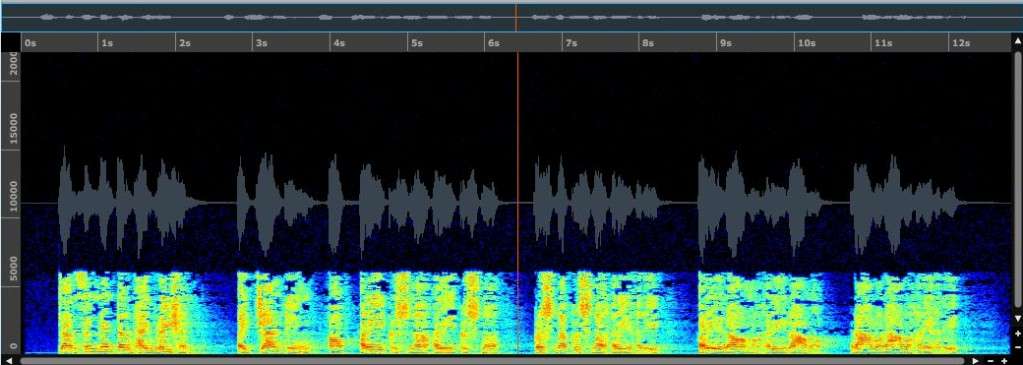
Task: Click the vertical scrollbar thumb
Action: [x=1017, y=179]
